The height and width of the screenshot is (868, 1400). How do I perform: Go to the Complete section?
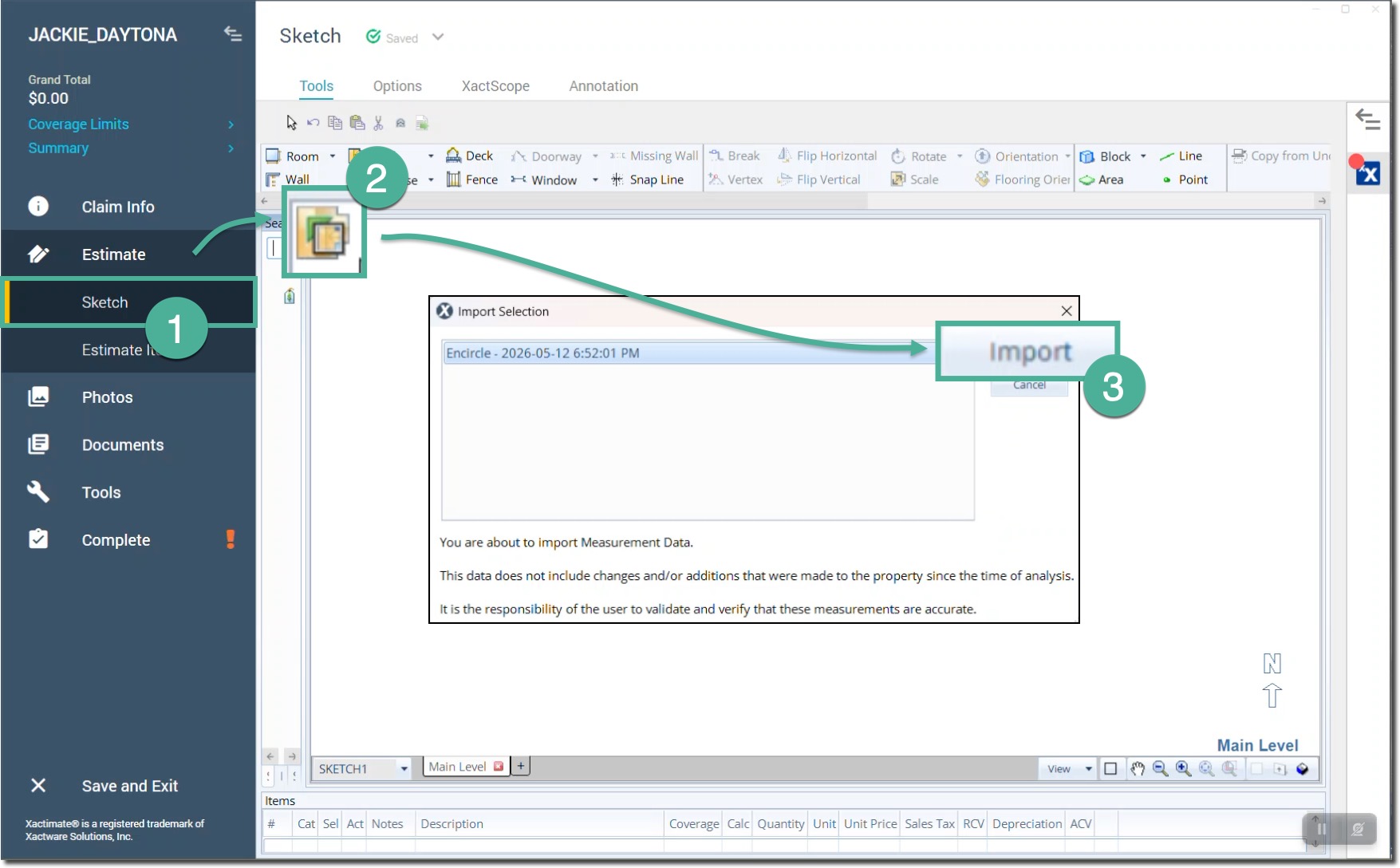pyautogui.click(x=128, y=540)
